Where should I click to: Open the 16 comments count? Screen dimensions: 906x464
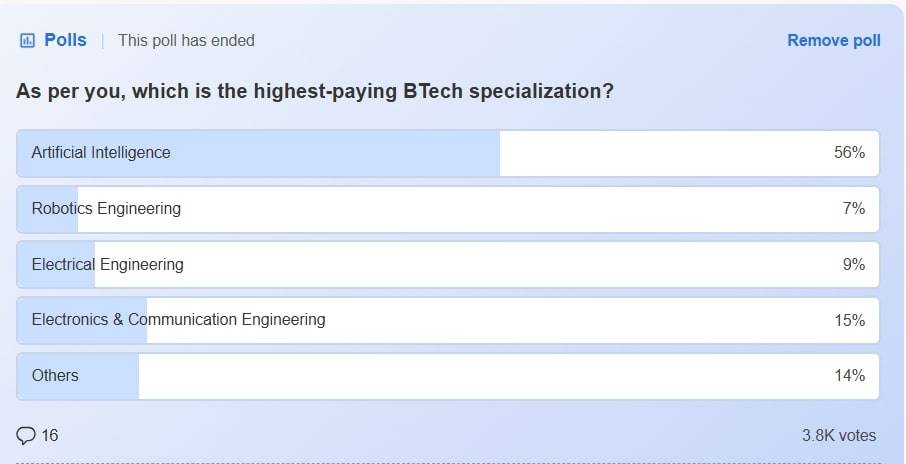50,435
